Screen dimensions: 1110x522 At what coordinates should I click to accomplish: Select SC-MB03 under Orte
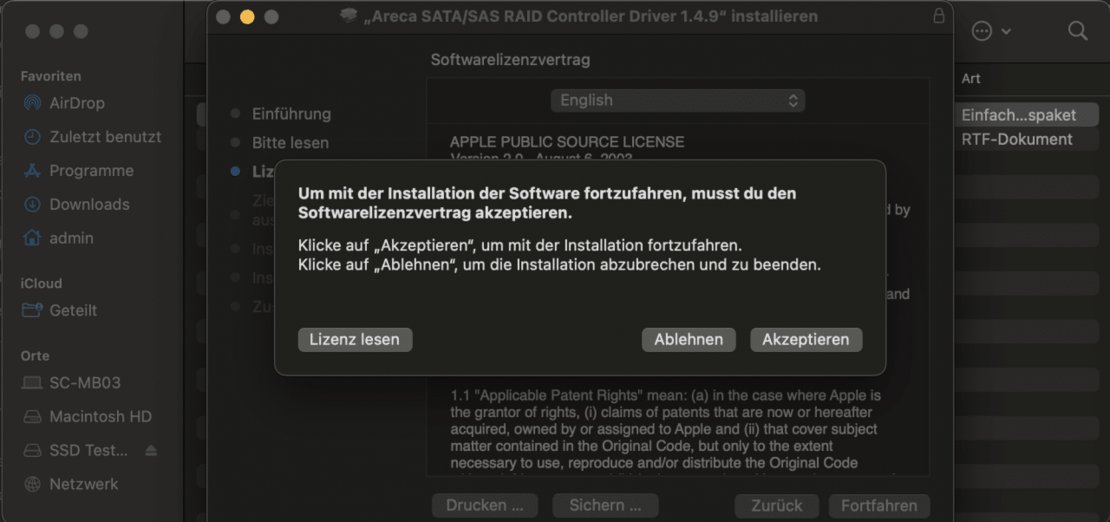click(84, 383)
